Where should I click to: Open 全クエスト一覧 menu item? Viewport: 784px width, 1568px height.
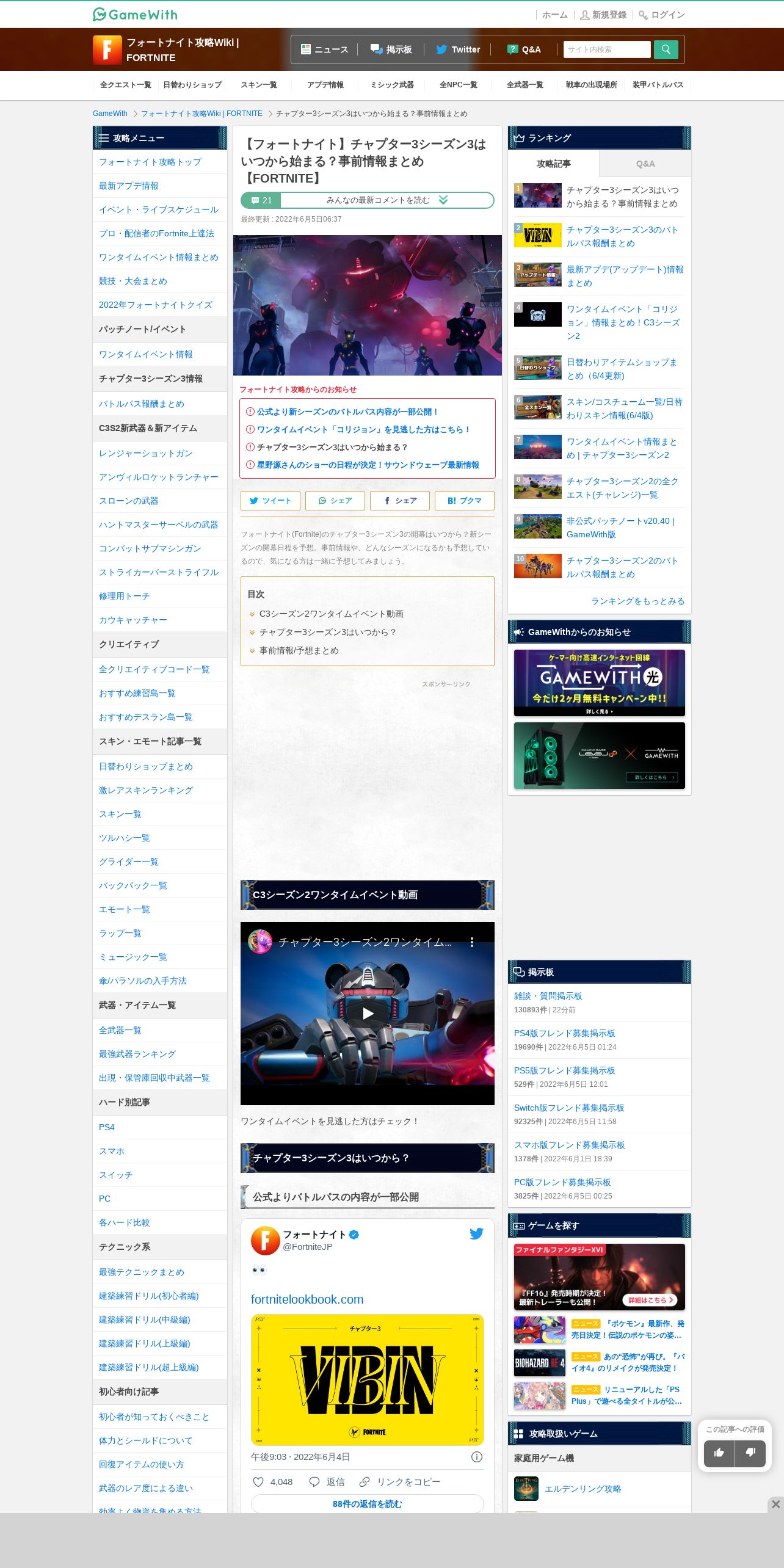pyautogui.click(x=126, y=85)
